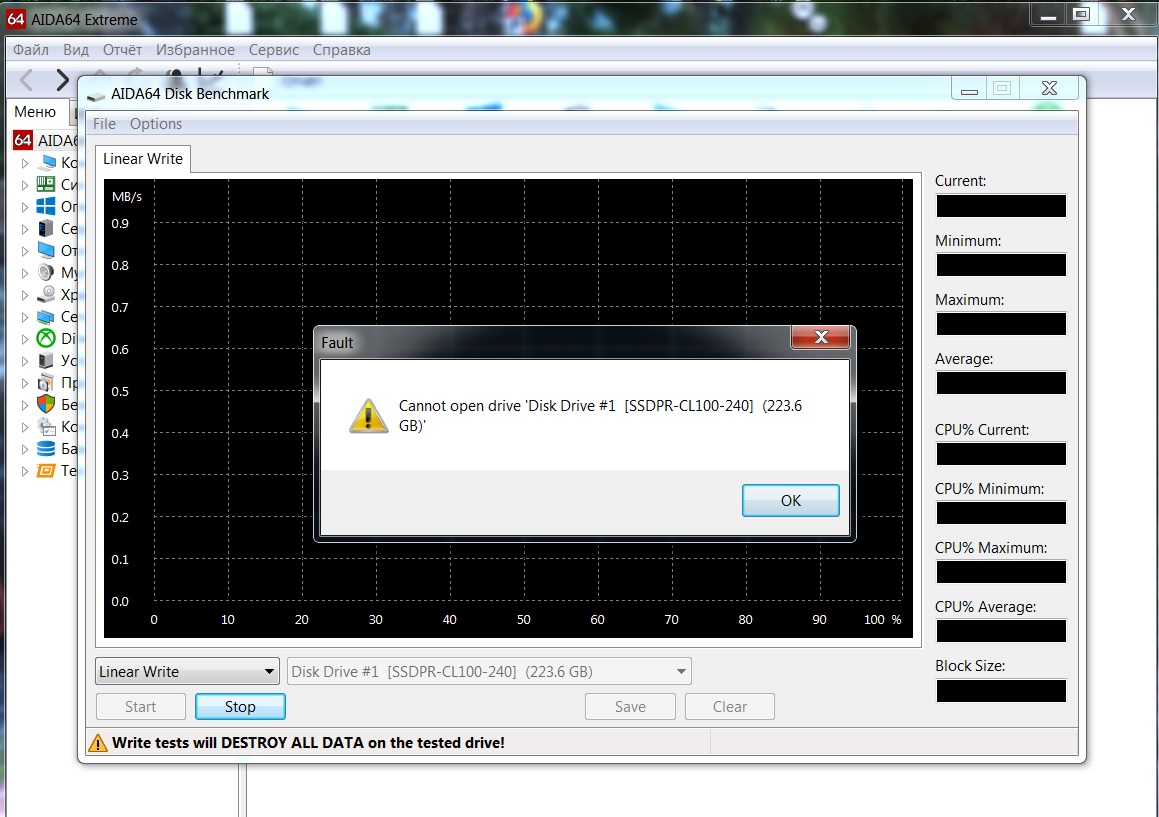Click the Minimum speed value box
This screenshot has width=1159, height=817.
[x=1001, y=265]
